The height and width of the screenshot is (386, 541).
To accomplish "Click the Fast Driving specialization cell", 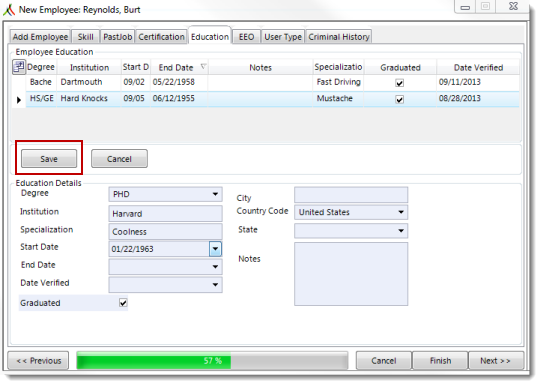I will pos(338,82).
